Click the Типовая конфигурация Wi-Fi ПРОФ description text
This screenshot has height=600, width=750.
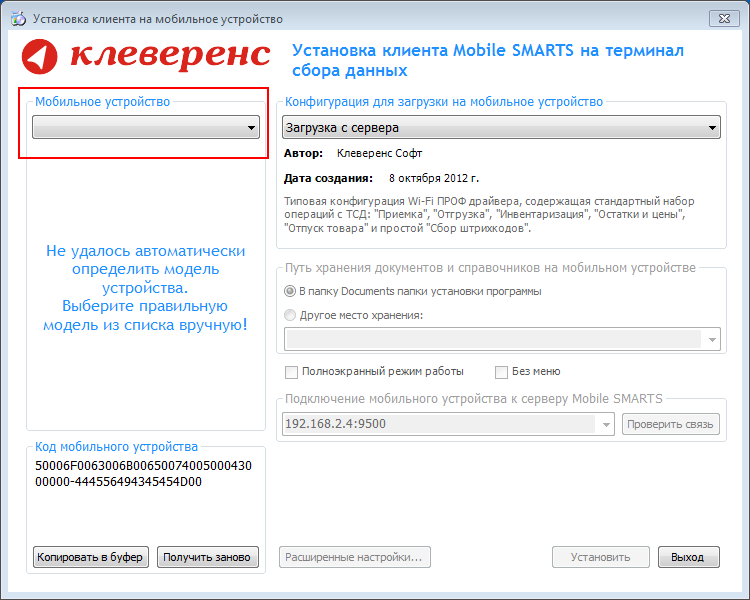(x=489, y=215)
